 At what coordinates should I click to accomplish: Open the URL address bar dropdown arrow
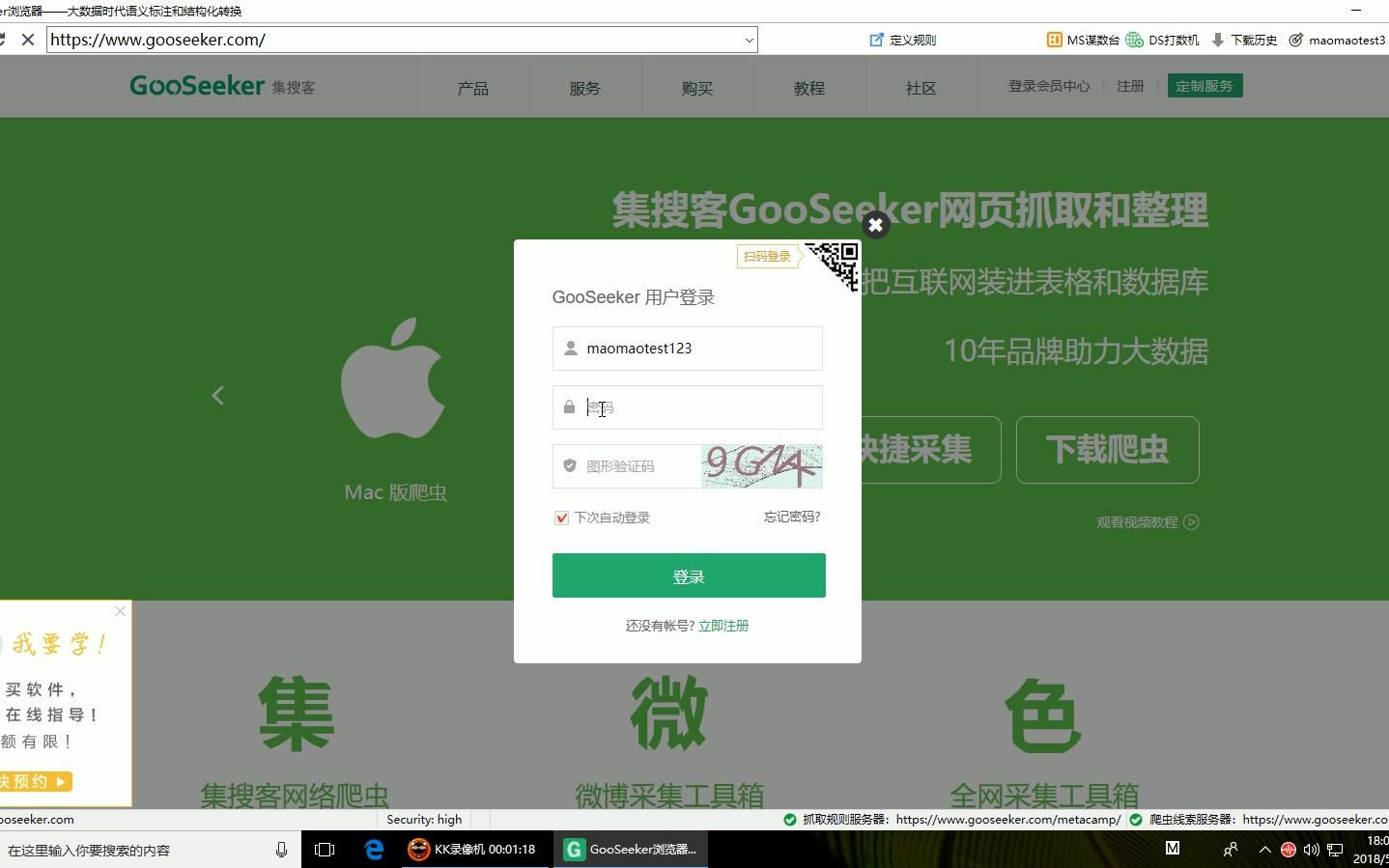tap(749, 41)
